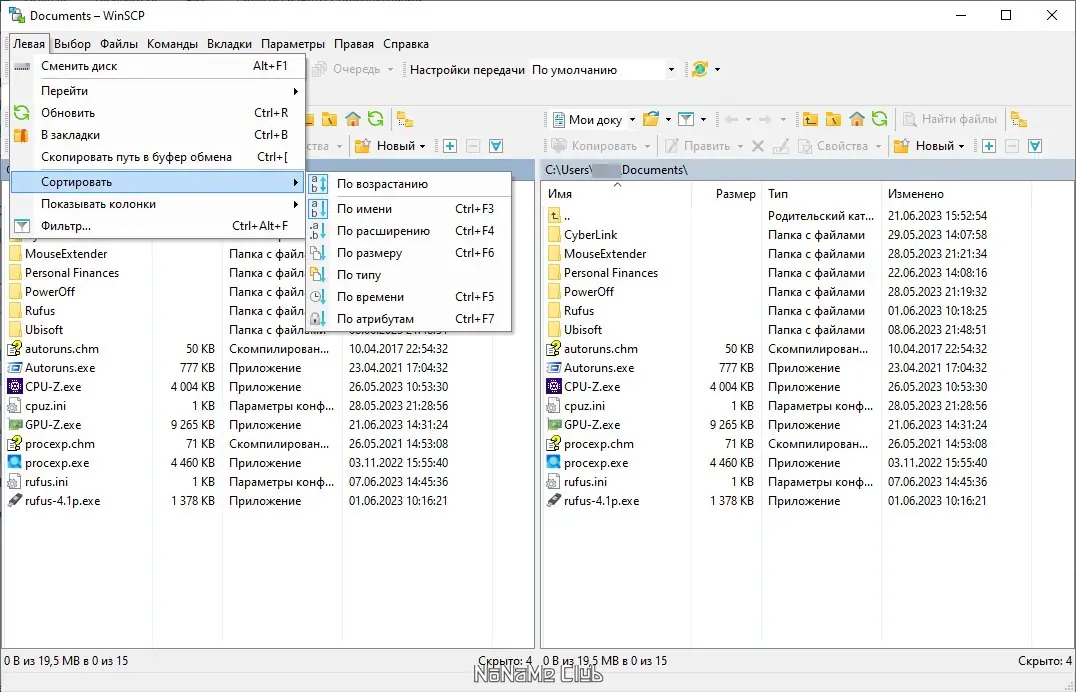Expand 'Показывать колонки' submenu
Viewport: 1076px width, 692px height.
click(158, 204)
